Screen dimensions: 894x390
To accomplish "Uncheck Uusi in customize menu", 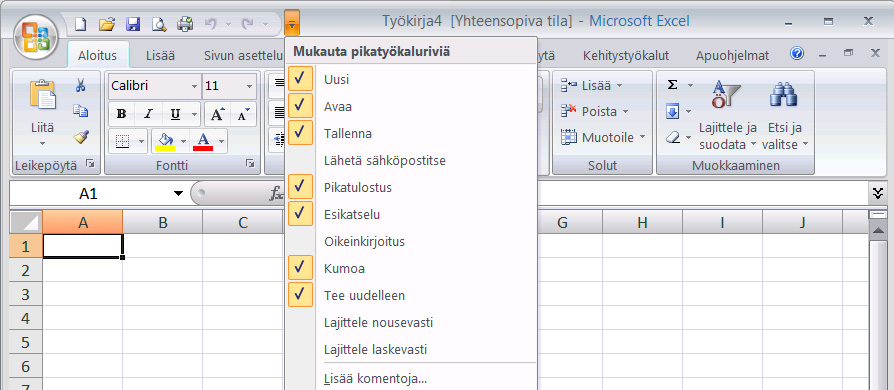I will tap(411, 79).
